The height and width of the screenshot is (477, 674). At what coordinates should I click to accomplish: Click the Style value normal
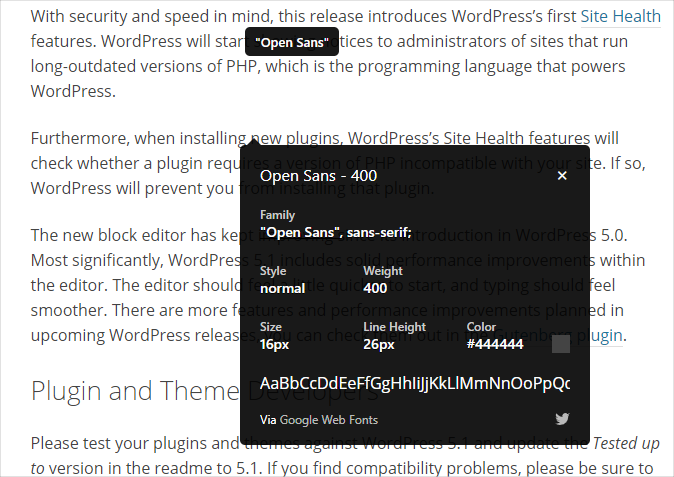click(282, 288)
